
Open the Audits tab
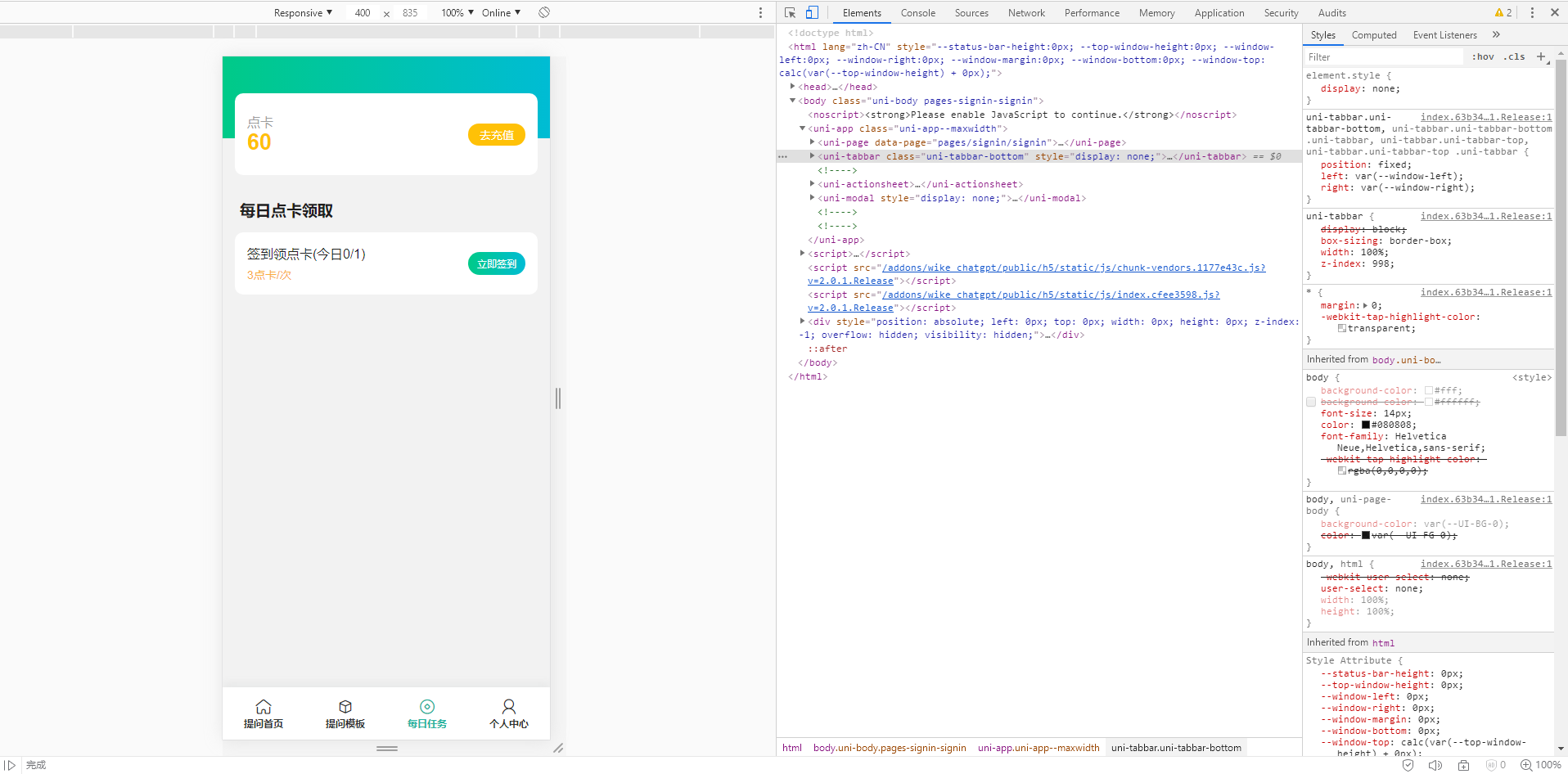(x=1331, y=12)
